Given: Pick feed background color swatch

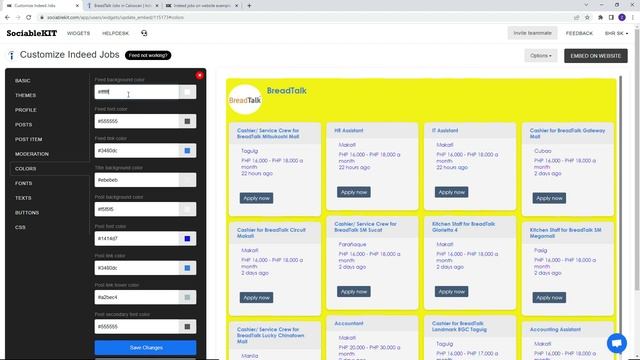Looking at the screenshot, I should coord(187,92).
